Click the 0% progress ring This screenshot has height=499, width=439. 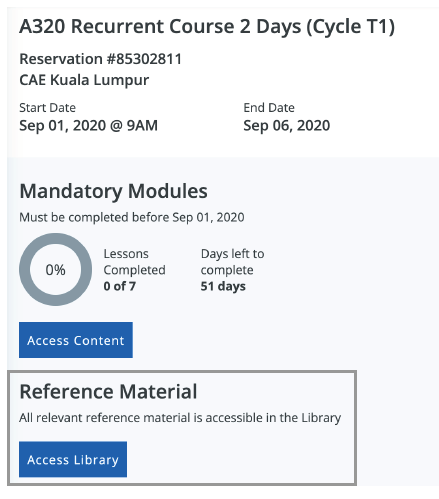[55, 269]
